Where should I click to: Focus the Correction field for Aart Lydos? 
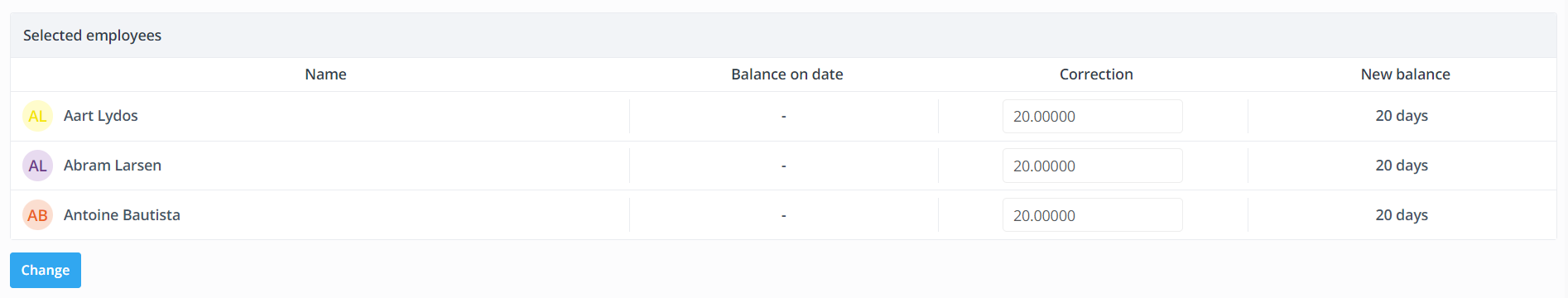click(x=1092, y=117)
